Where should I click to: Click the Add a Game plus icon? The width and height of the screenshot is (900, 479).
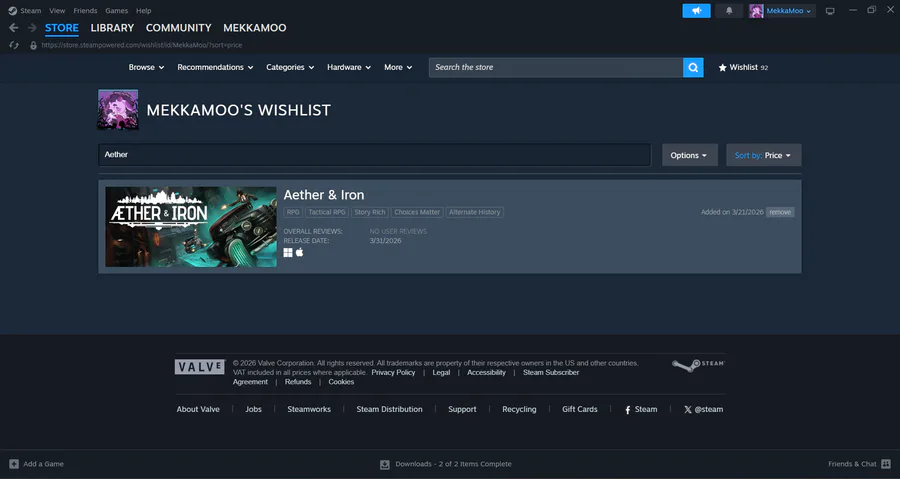[x=14, y=464]
